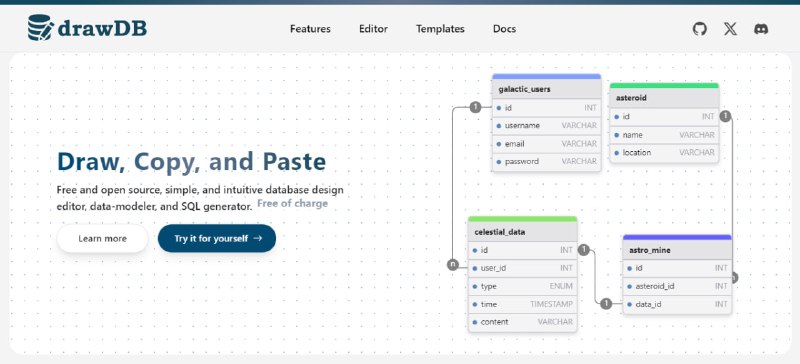Open the Discord icon link
Image resolution: width=800 pixels, height=364 pixels.
[761, 29]
